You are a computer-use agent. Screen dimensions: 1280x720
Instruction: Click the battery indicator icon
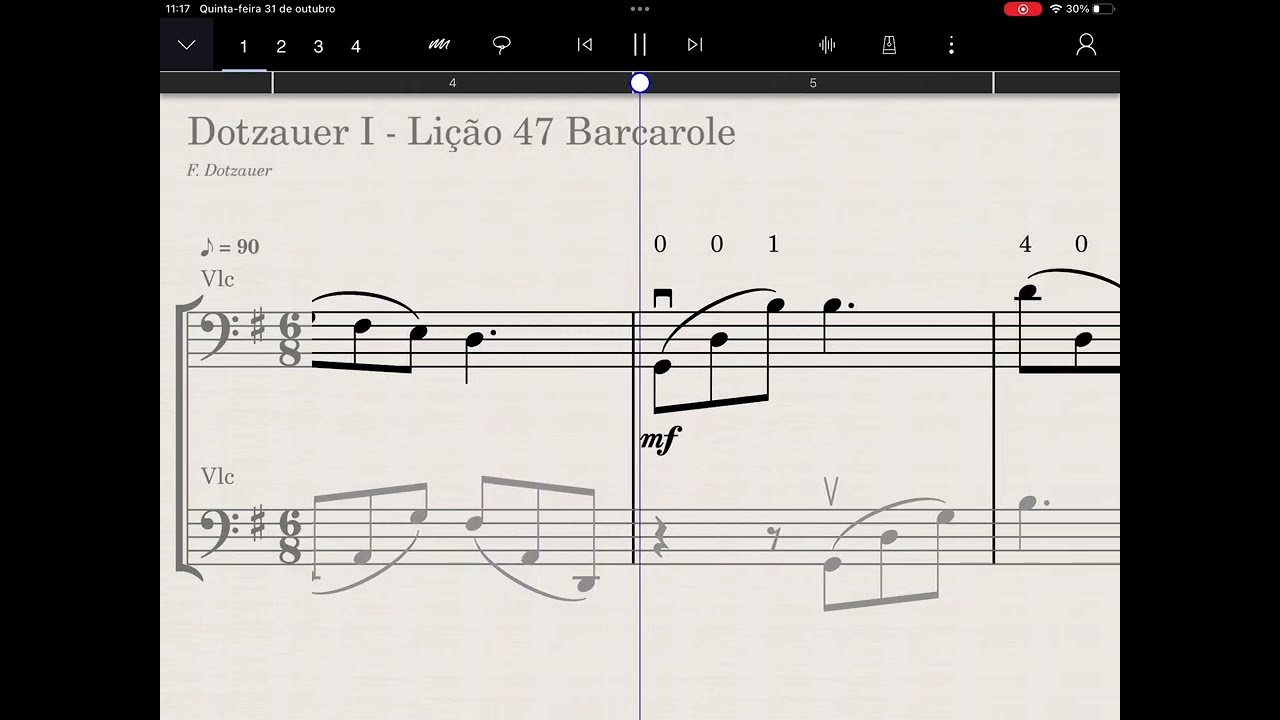1103,9
